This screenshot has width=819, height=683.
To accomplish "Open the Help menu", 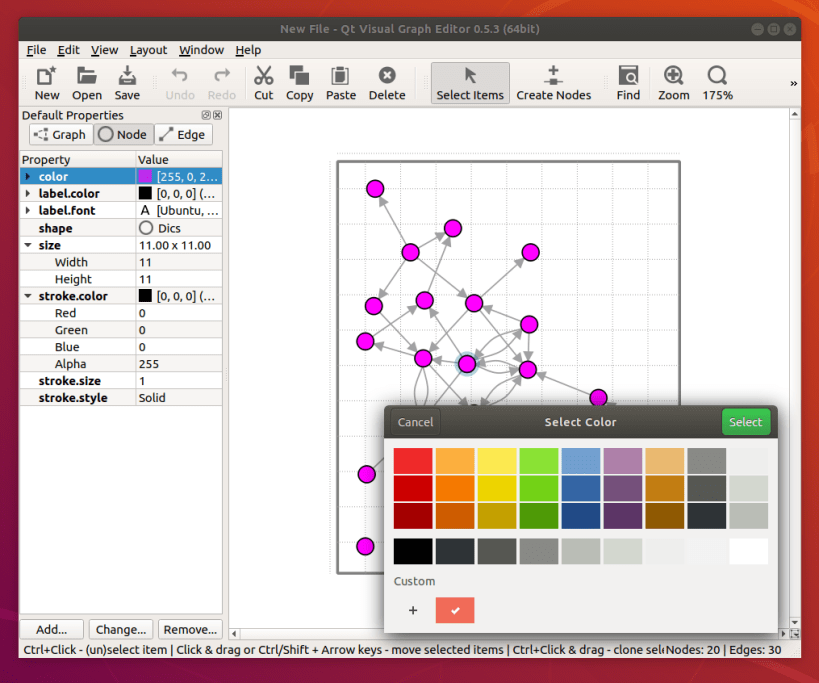I will (x=248, y=50).
